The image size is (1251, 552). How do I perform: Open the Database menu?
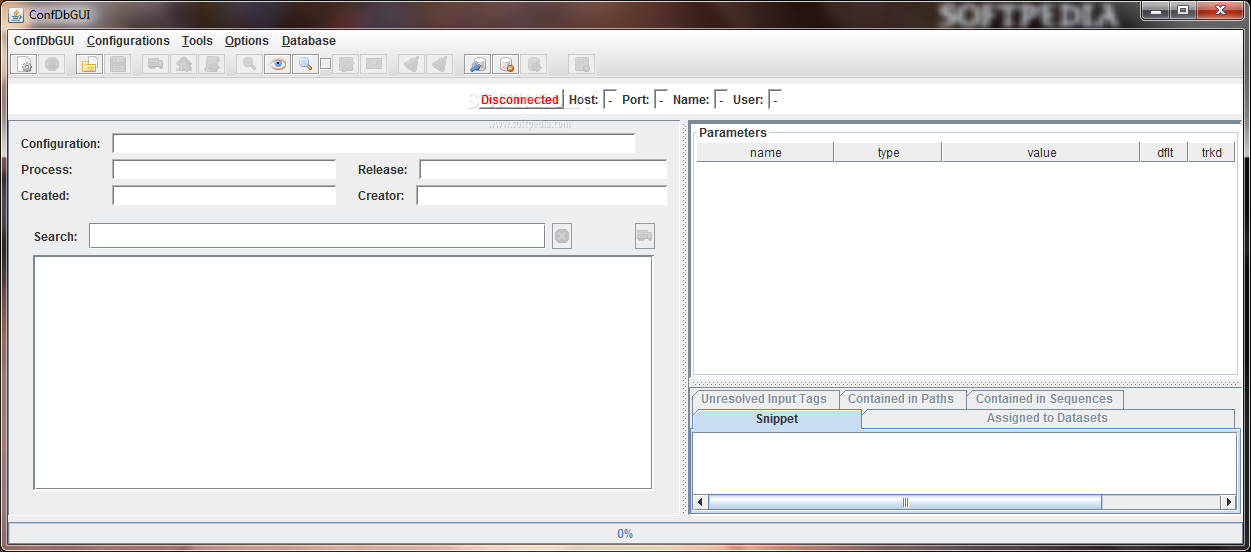click(309, 41)
